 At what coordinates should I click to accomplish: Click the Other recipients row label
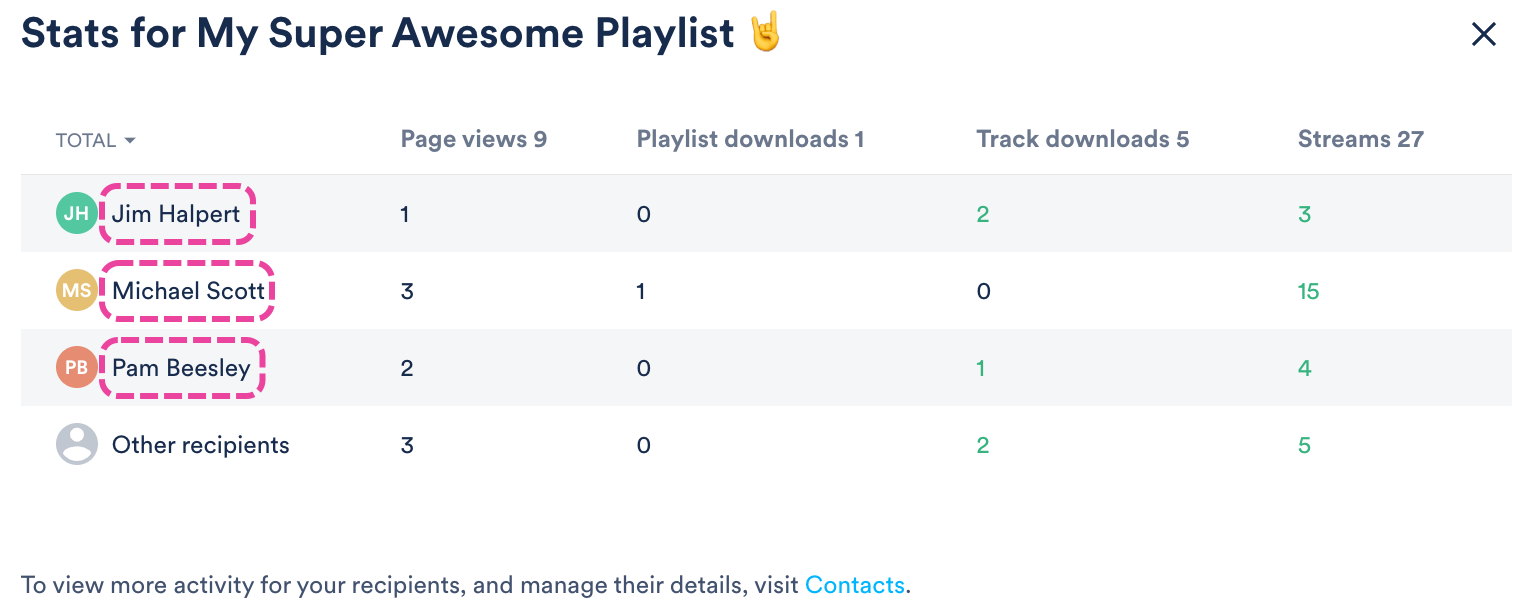tap(200, 445)
